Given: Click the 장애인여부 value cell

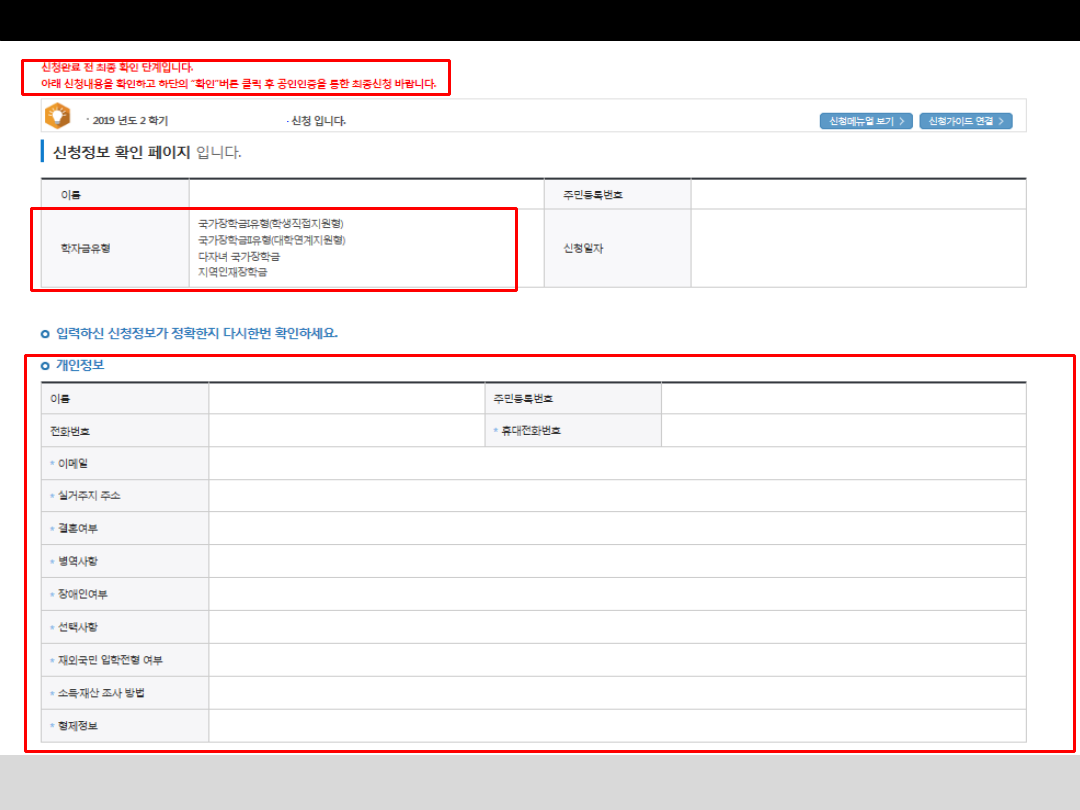Looking at the screenshot, I should tap(617, 594).
